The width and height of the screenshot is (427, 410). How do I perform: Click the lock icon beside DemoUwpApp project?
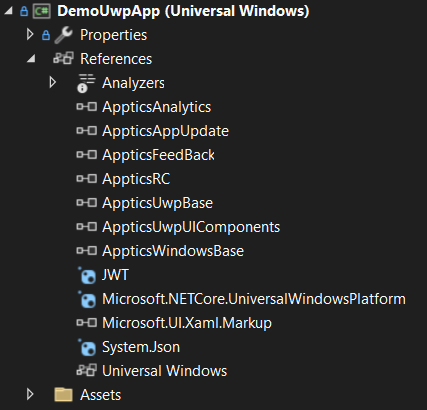[24, 11]
